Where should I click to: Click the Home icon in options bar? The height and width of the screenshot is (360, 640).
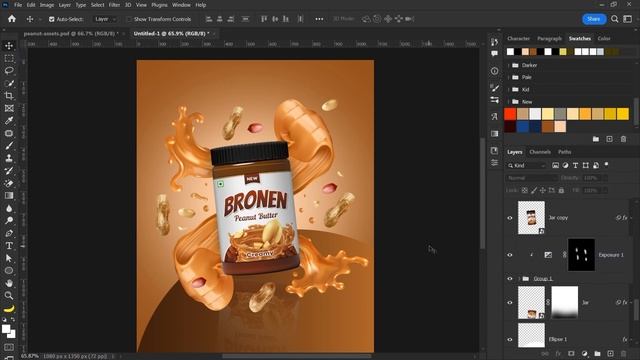[12, 19]
